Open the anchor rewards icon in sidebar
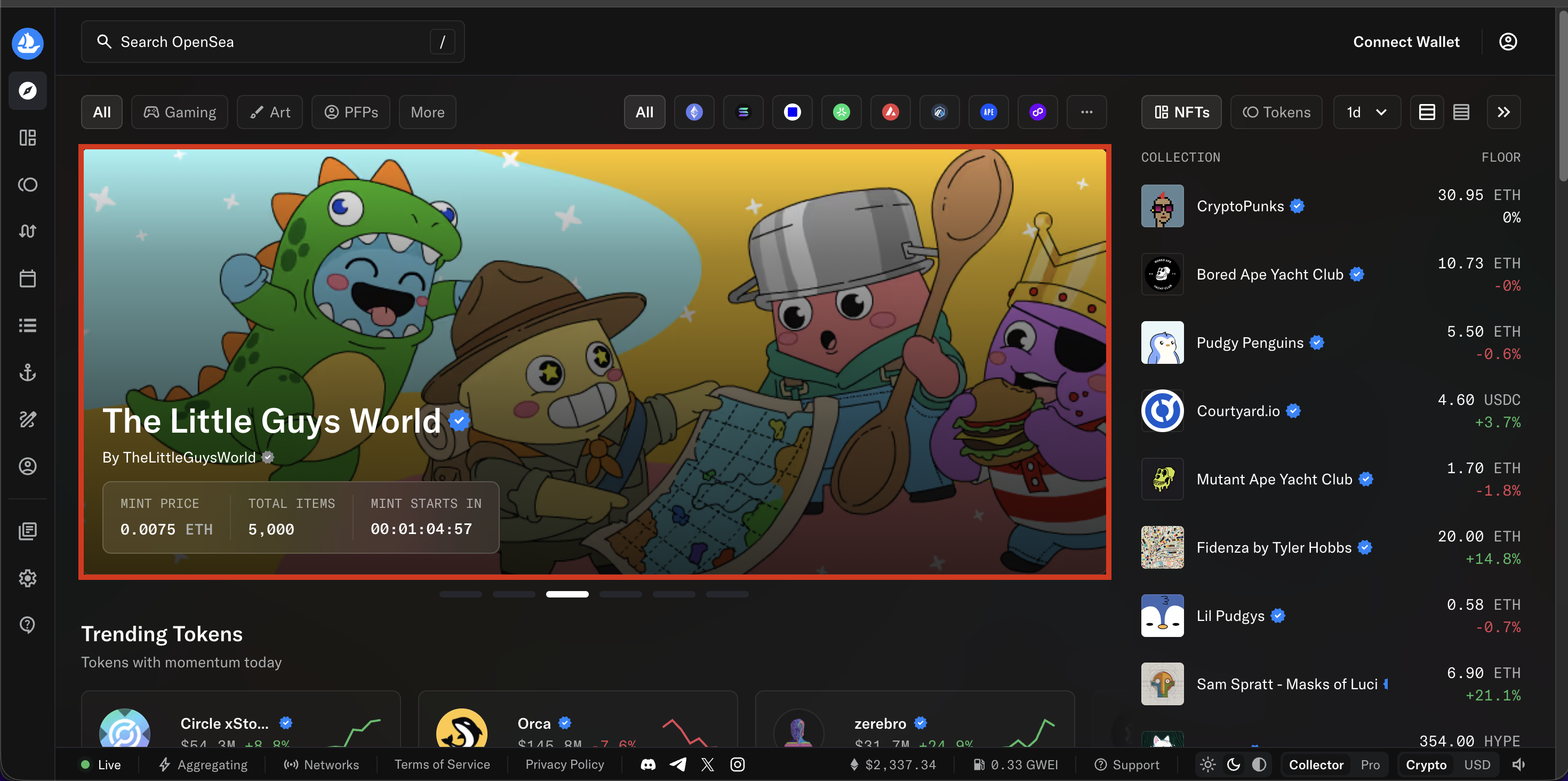The image size is (1568, 781). [x=27, y=372]
